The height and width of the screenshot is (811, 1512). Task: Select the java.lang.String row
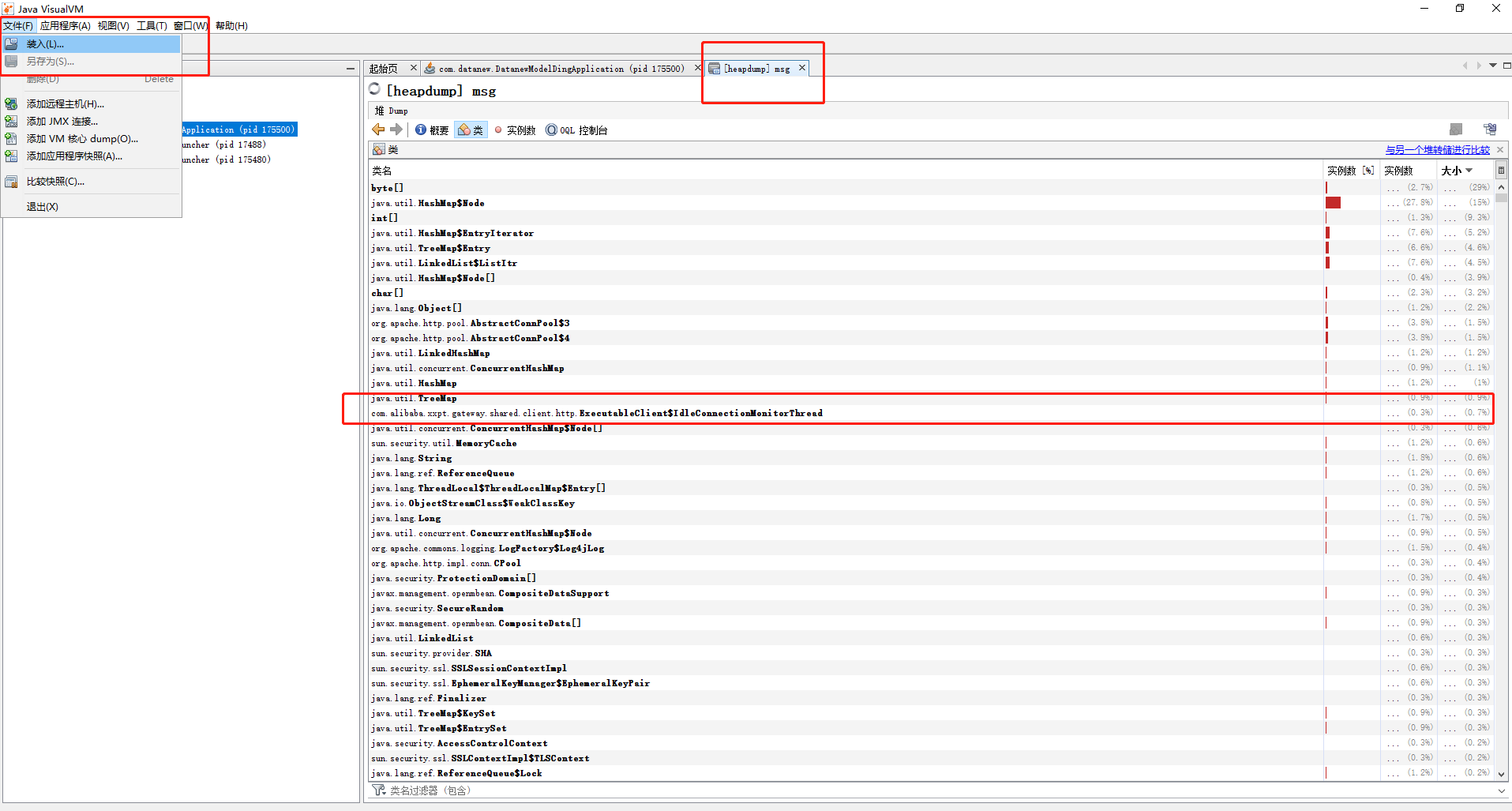pyautogui.click(x=930, y=458)
